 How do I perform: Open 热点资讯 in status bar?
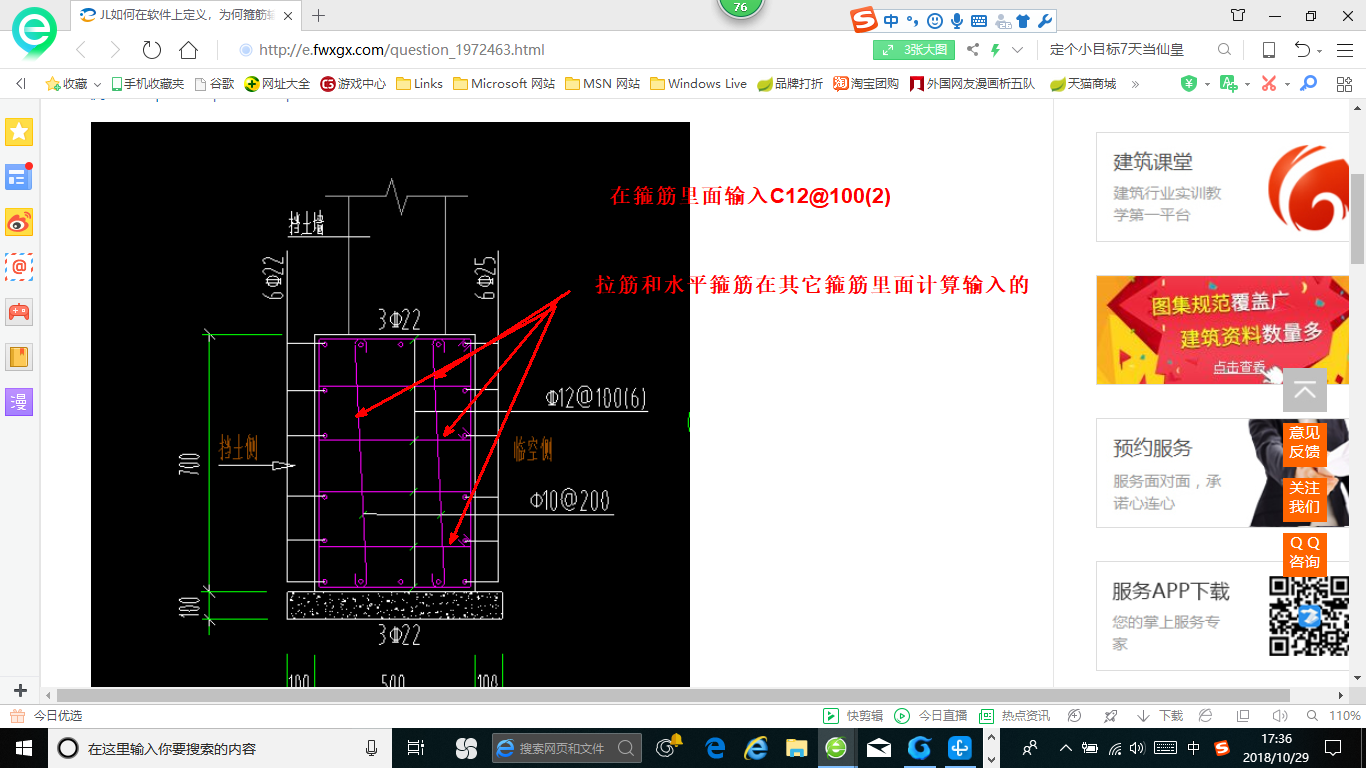click(1015, 716)
